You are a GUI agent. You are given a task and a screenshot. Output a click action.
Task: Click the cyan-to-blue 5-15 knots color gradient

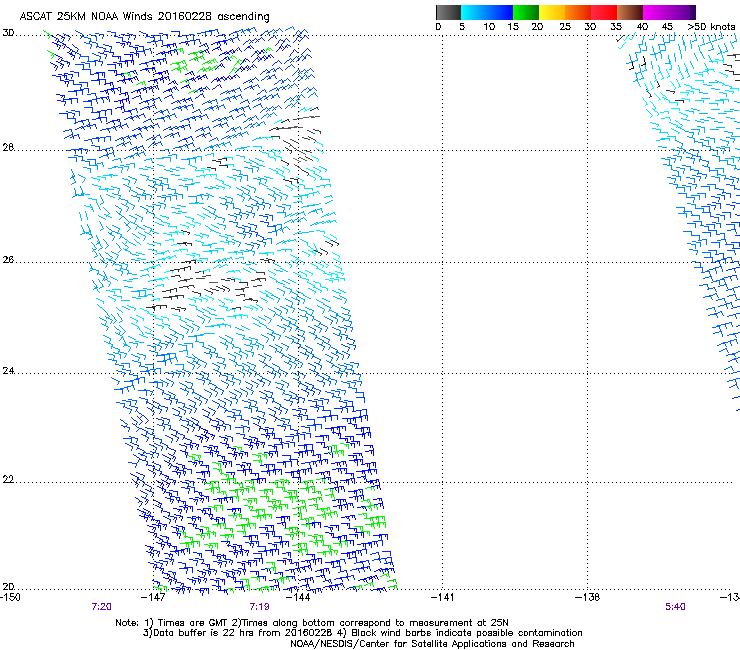487,12
